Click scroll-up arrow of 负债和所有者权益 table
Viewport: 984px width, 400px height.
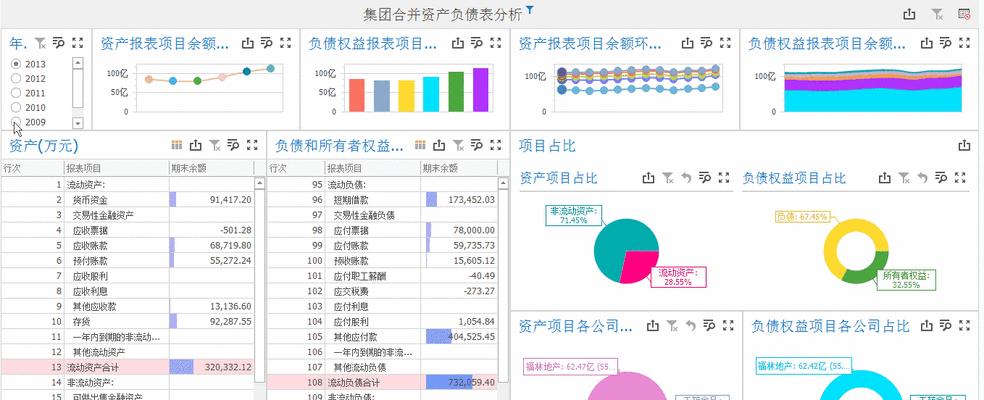pyautogui.click(x=503, y=183)
